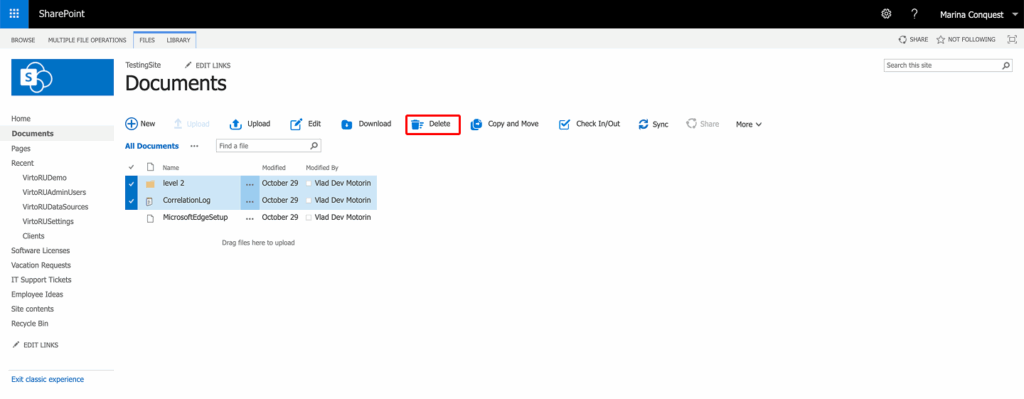Click the site search magnifier icon

[x=1006, y=65]
